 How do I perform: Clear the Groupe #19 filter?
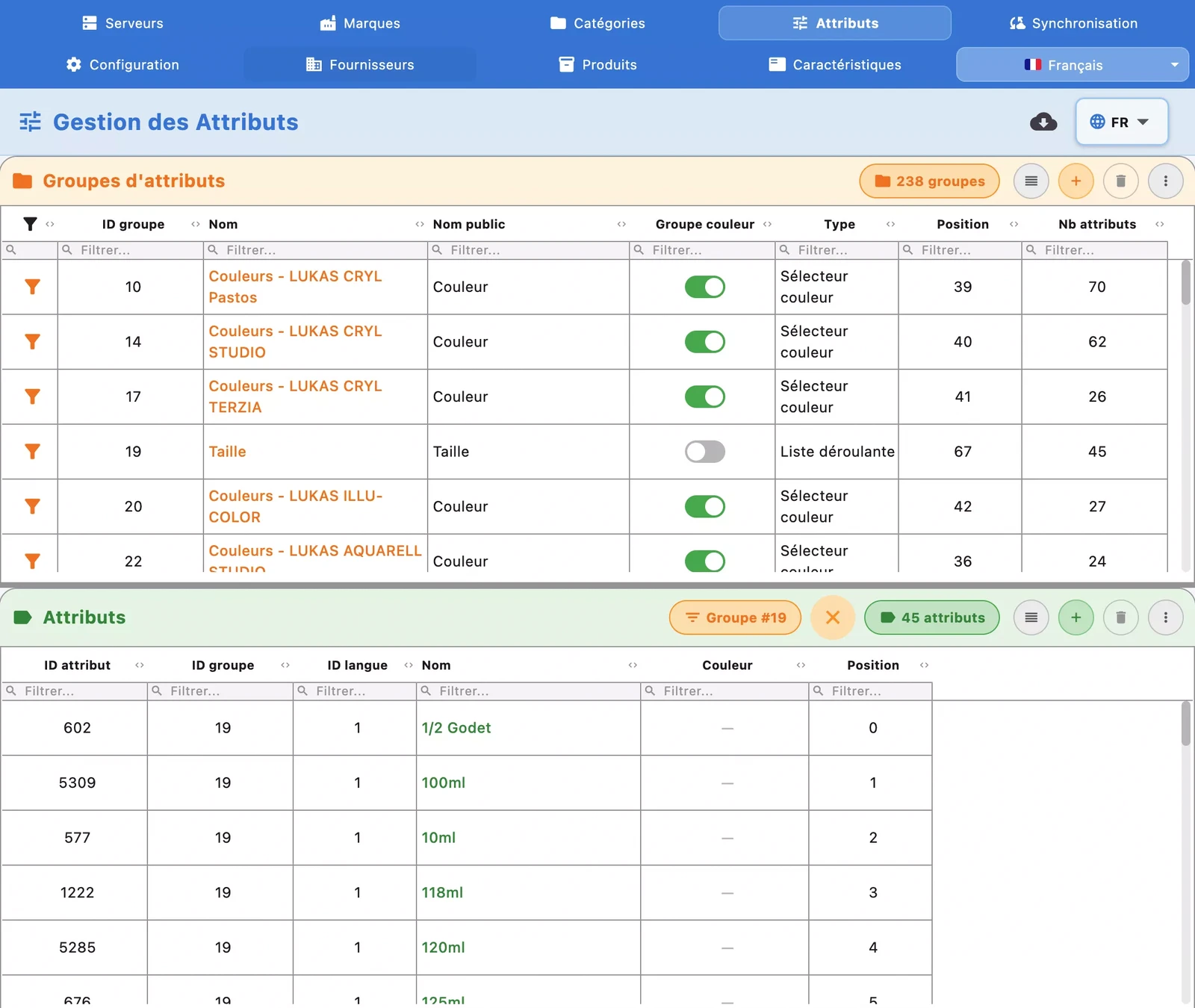click(832, 617)
